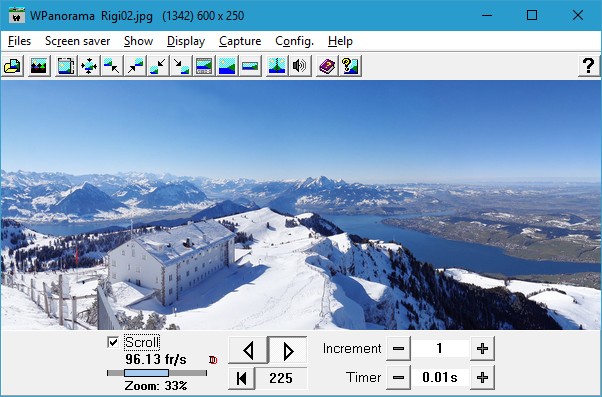Open the Help menu
This screenshot has height=397, width=602.
(x=340, y=41)
